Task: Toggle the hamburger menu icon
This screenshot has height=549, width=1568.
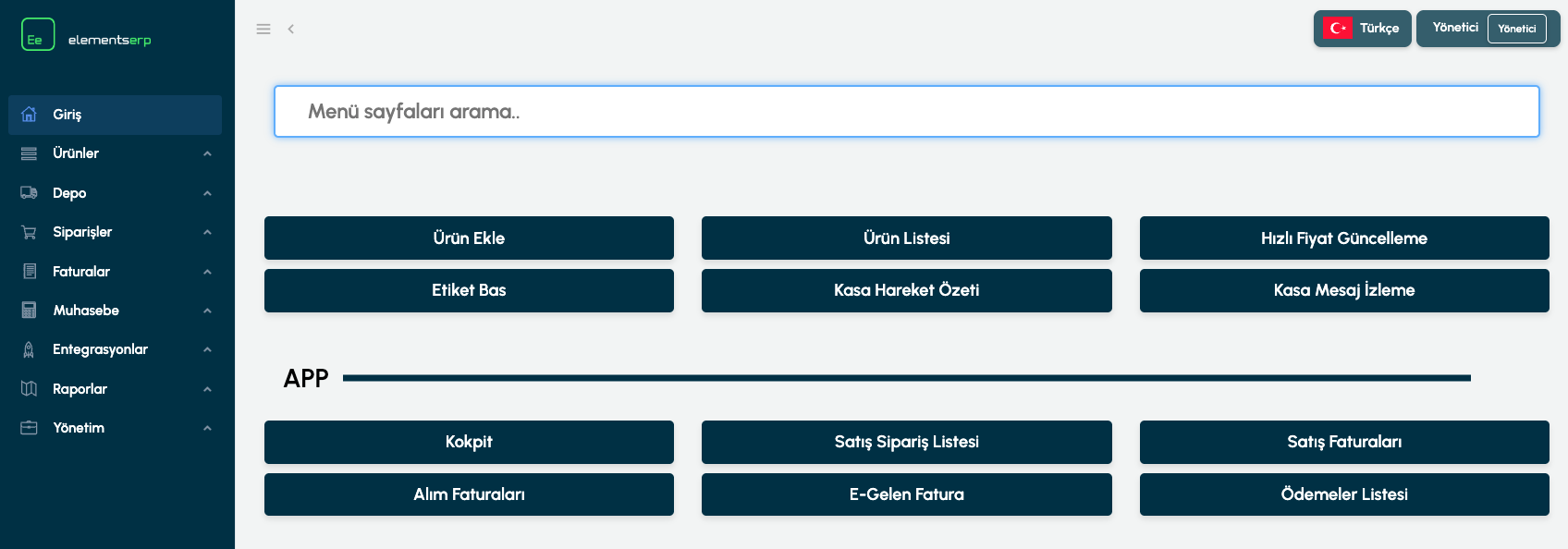Action: click(263, 29)
